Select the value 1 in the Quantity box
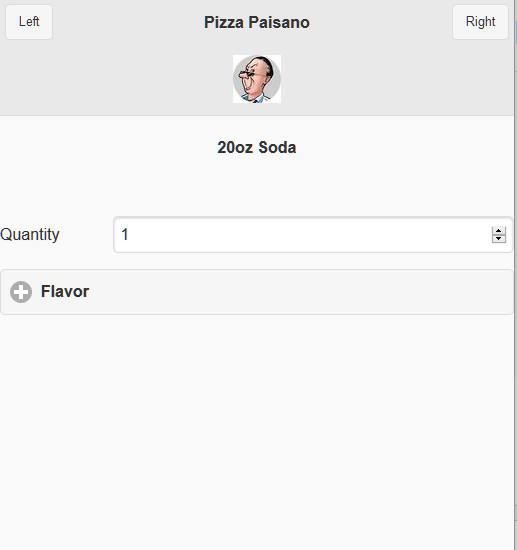 tap(125, 235)
